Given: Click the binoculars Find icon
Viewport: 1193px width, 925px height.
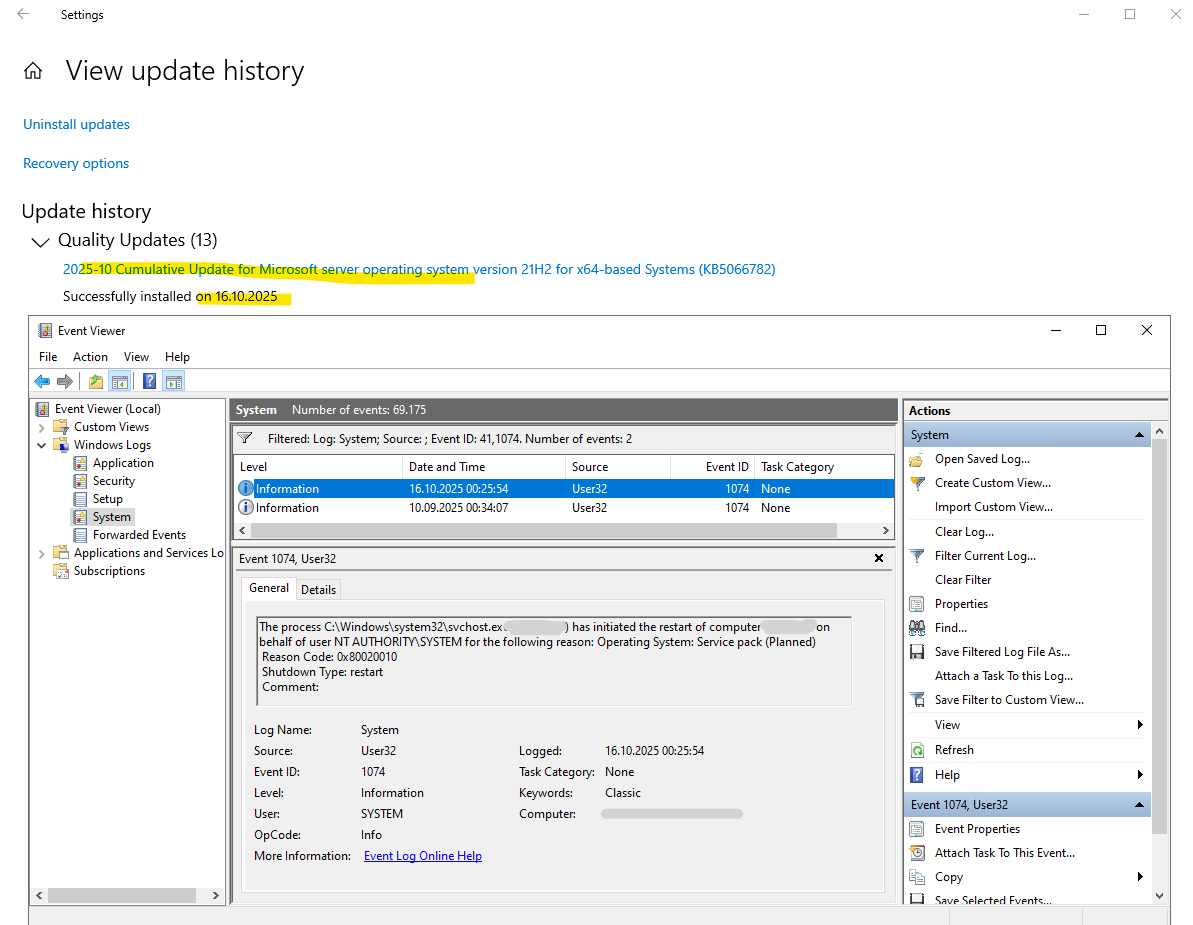Looking at the screenshot, I should click(917, 628).
